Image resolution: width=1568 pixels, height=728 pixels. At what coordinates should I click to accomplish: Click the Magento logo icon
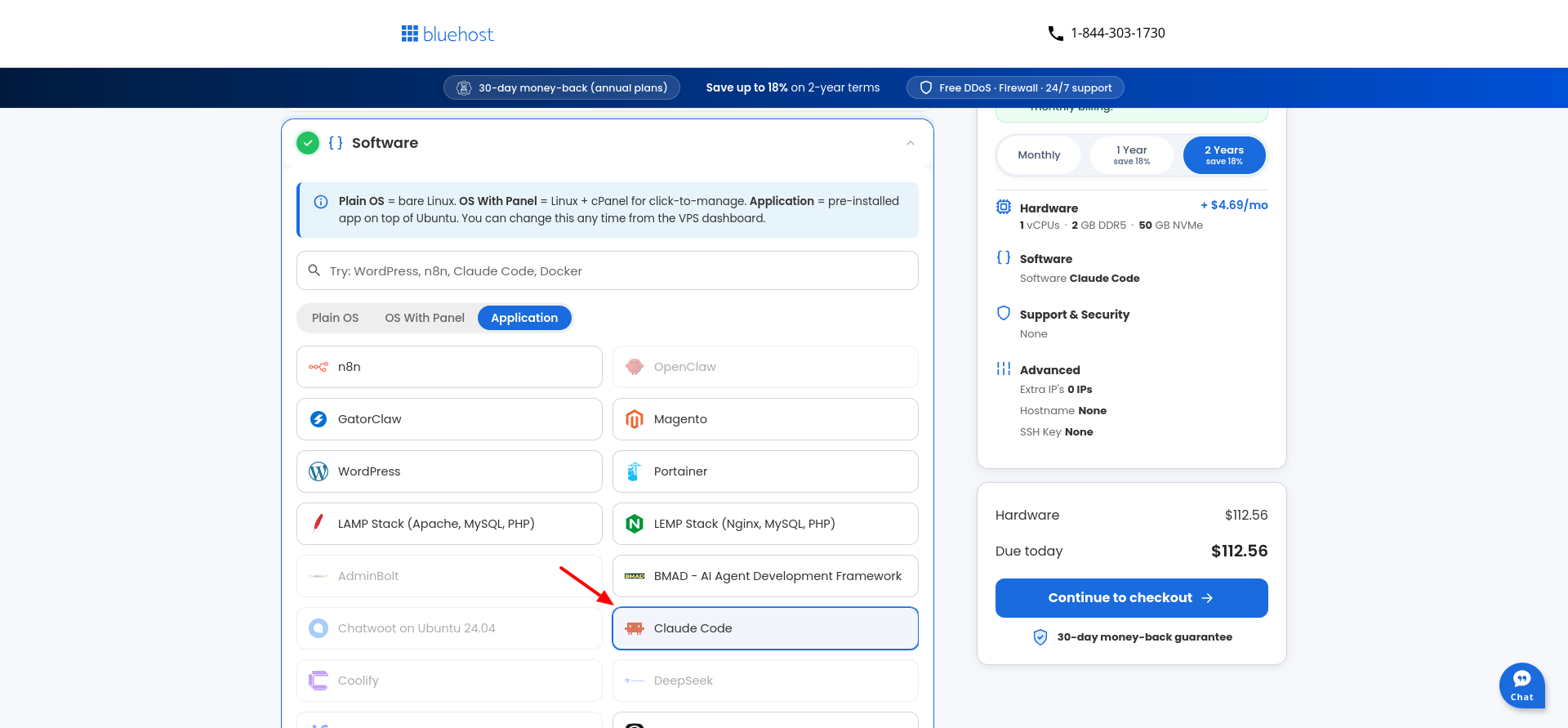[x=635, y=419]
